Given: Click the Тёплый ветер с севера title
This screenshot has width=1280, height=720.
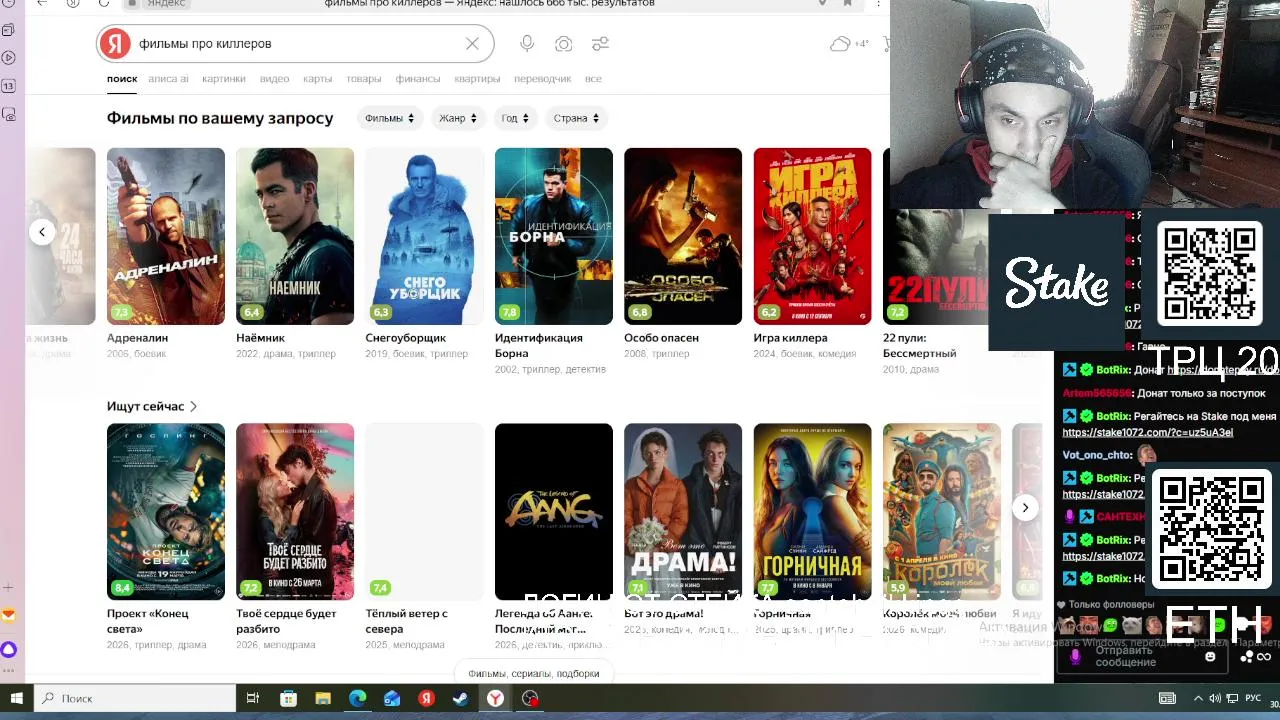Looking at the screenshot, I should pos(406,621).
